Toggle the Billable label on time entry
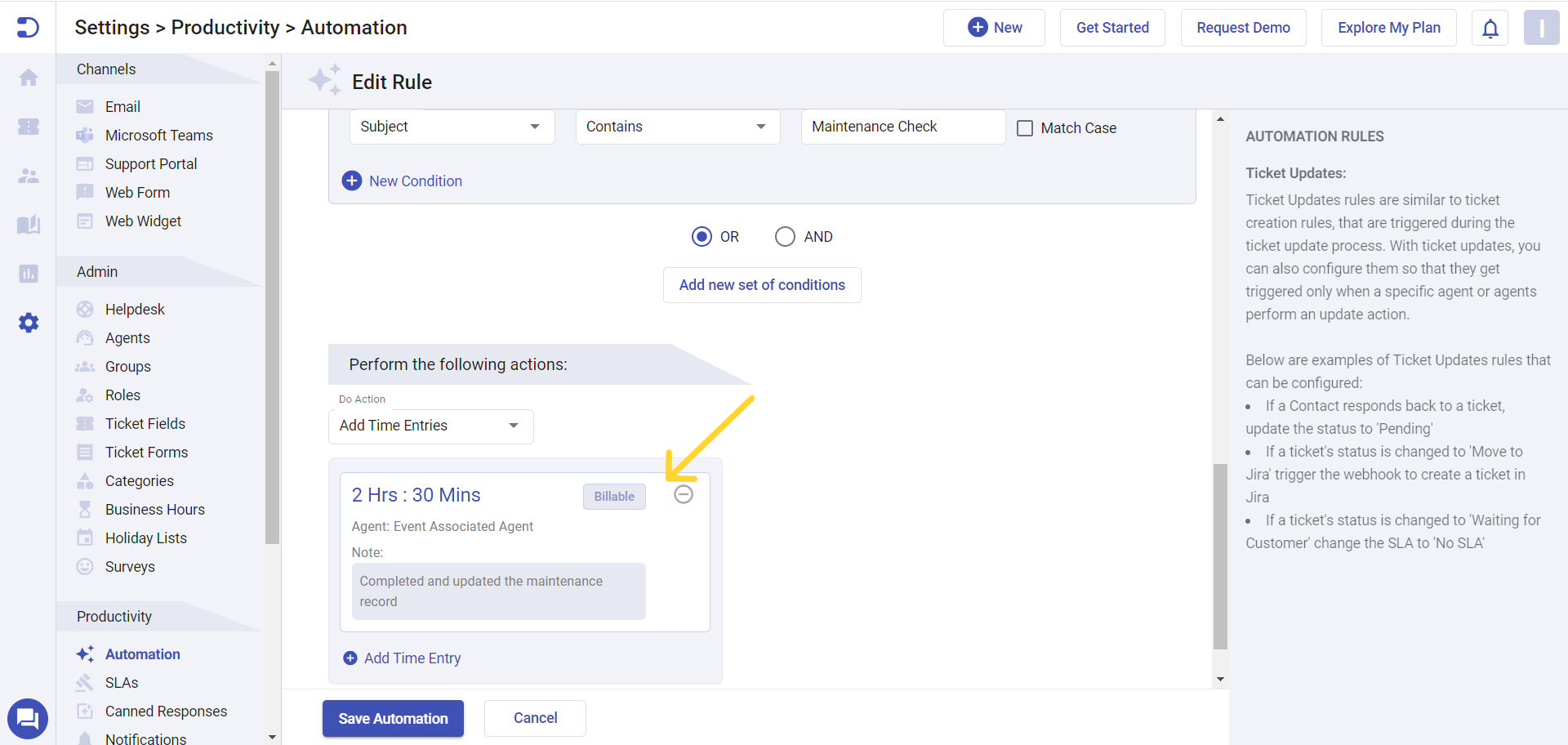This screenshot has width=1568, height=745. (614, 496)
